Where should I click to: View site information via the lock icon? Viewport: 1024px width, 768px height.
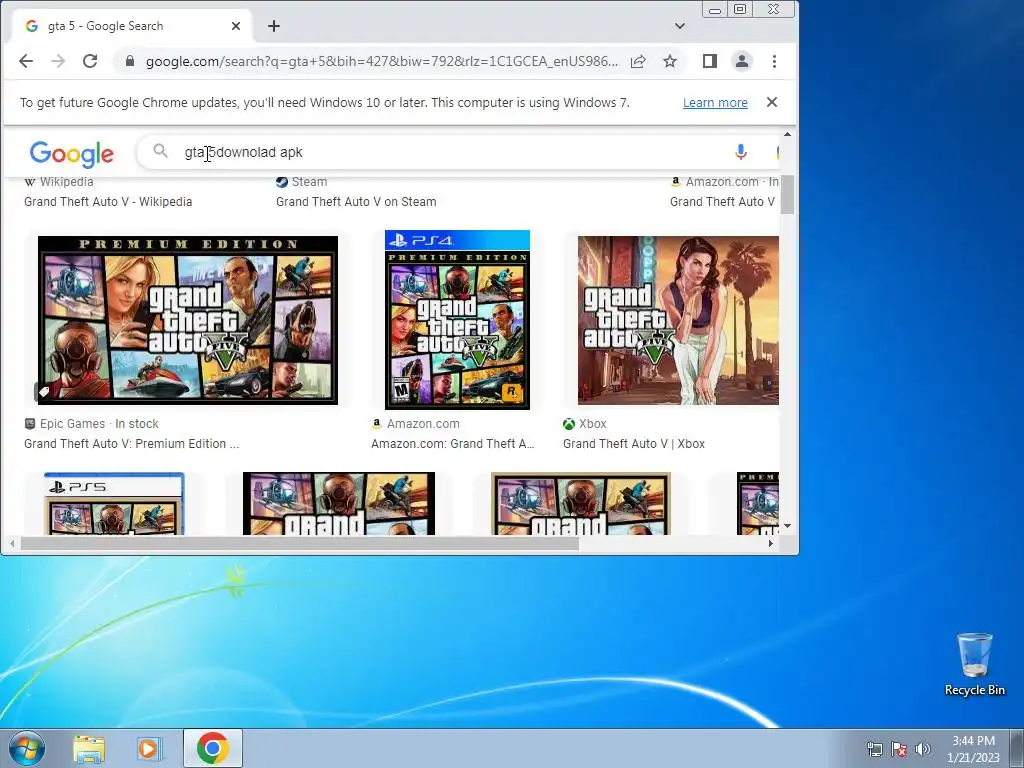[129, 61]
